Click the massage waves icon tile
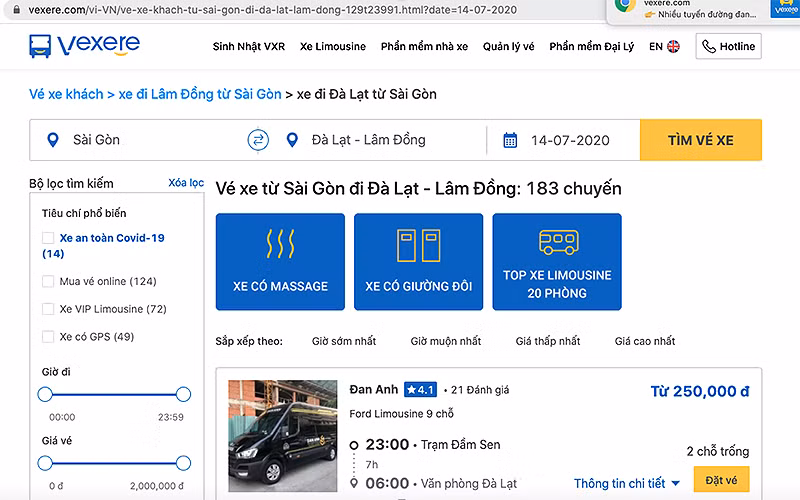The height and width of the screenshot is (500, 800). pos(280,262)
